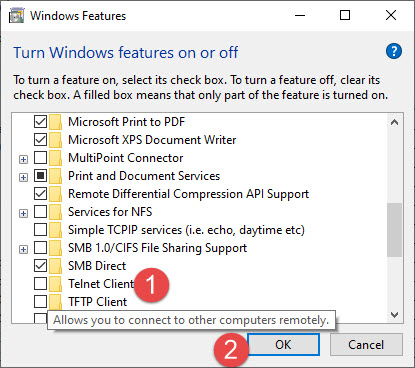Image resolution: width=415 pixels, height=368 pixels.
Task: Toggle the Print and Document Services checkbox
Action: (40, 176)
